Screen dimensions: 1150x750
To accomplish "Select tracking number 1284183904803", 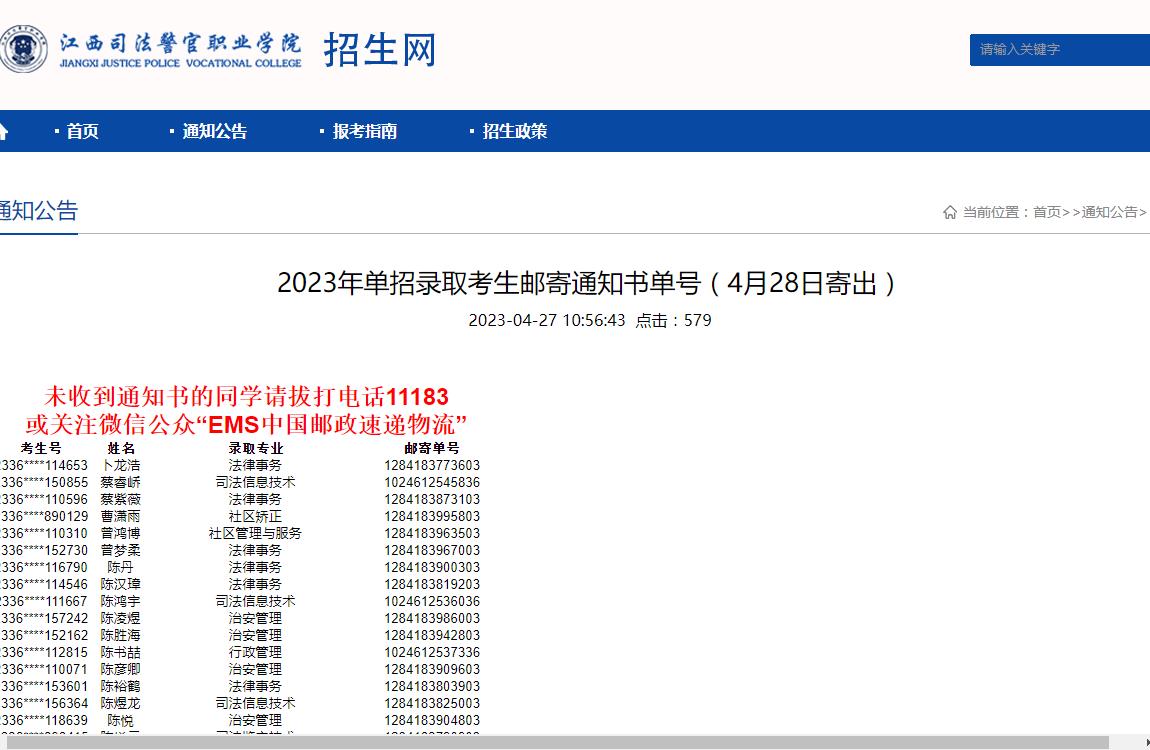I will [432, 720].
